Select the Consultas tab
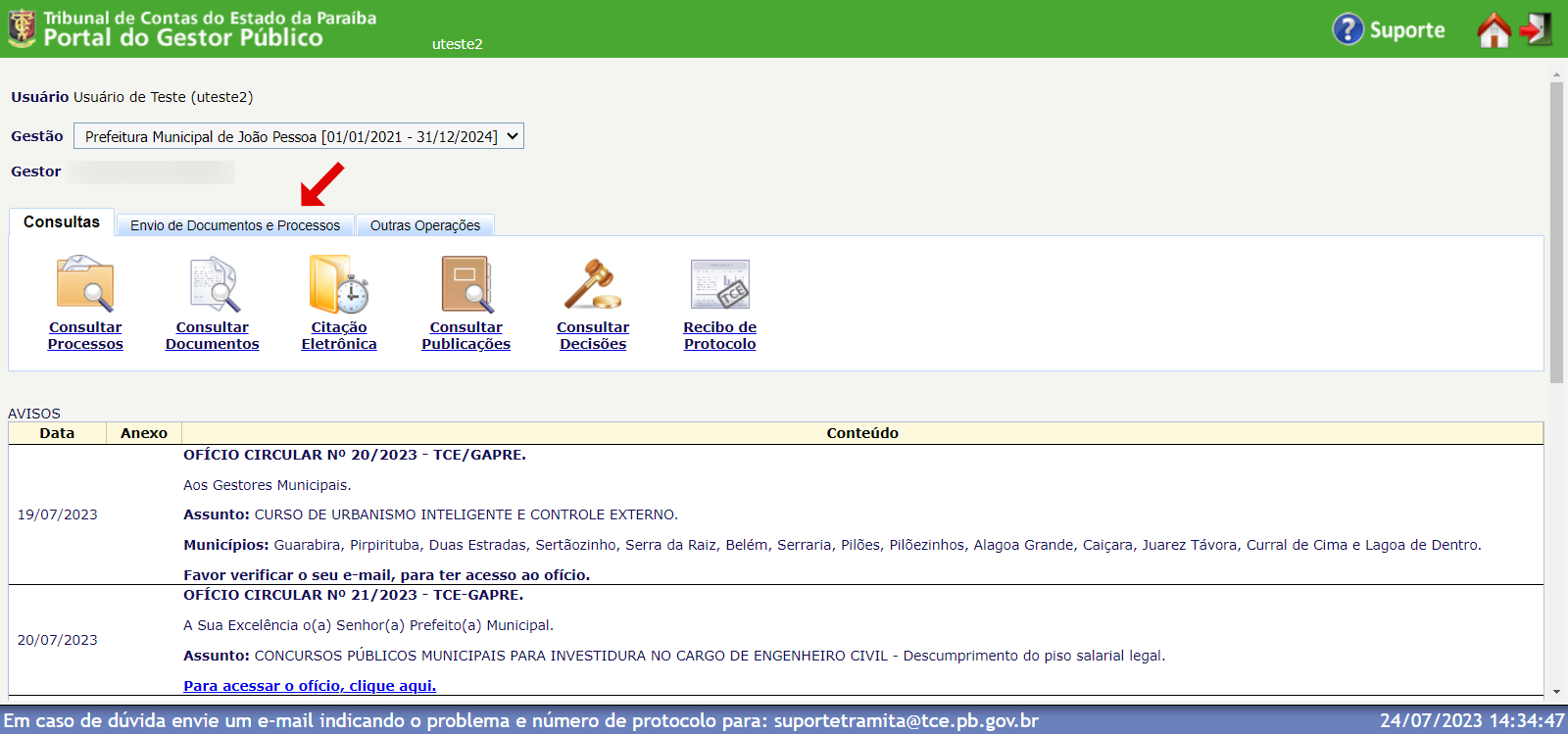The height and width of the screenshot is (734, 1568). point(62,221)
